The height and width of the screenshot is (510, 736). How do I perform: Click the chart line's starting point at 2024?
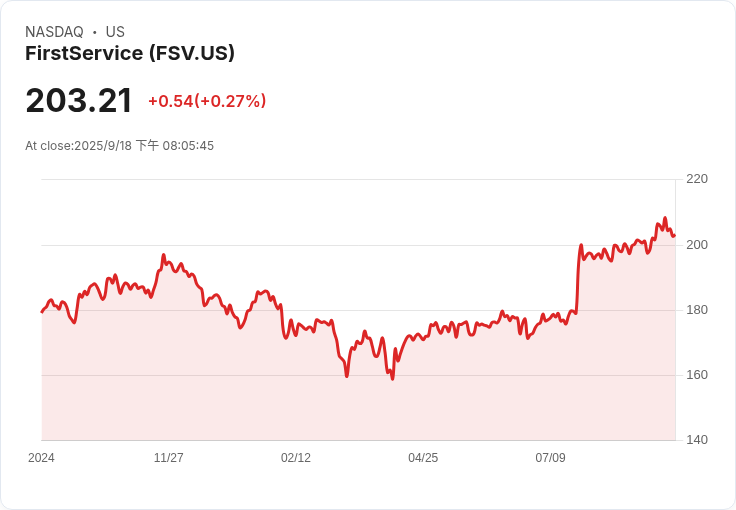[x=42, y=312]
